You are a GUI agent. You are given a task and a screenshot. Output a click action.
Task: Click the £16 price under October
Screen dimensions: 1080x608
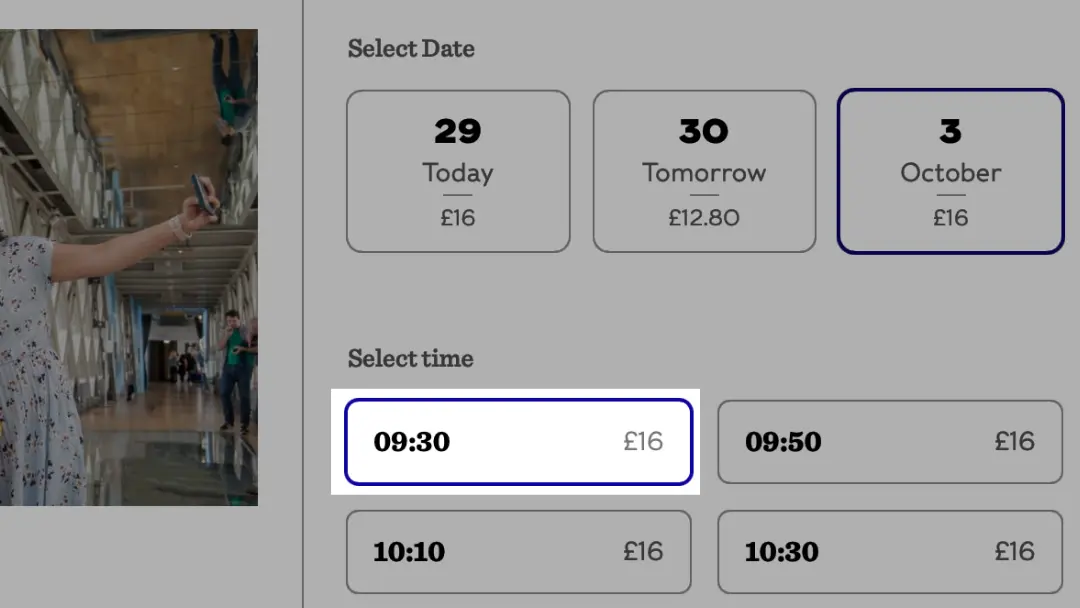950,217
